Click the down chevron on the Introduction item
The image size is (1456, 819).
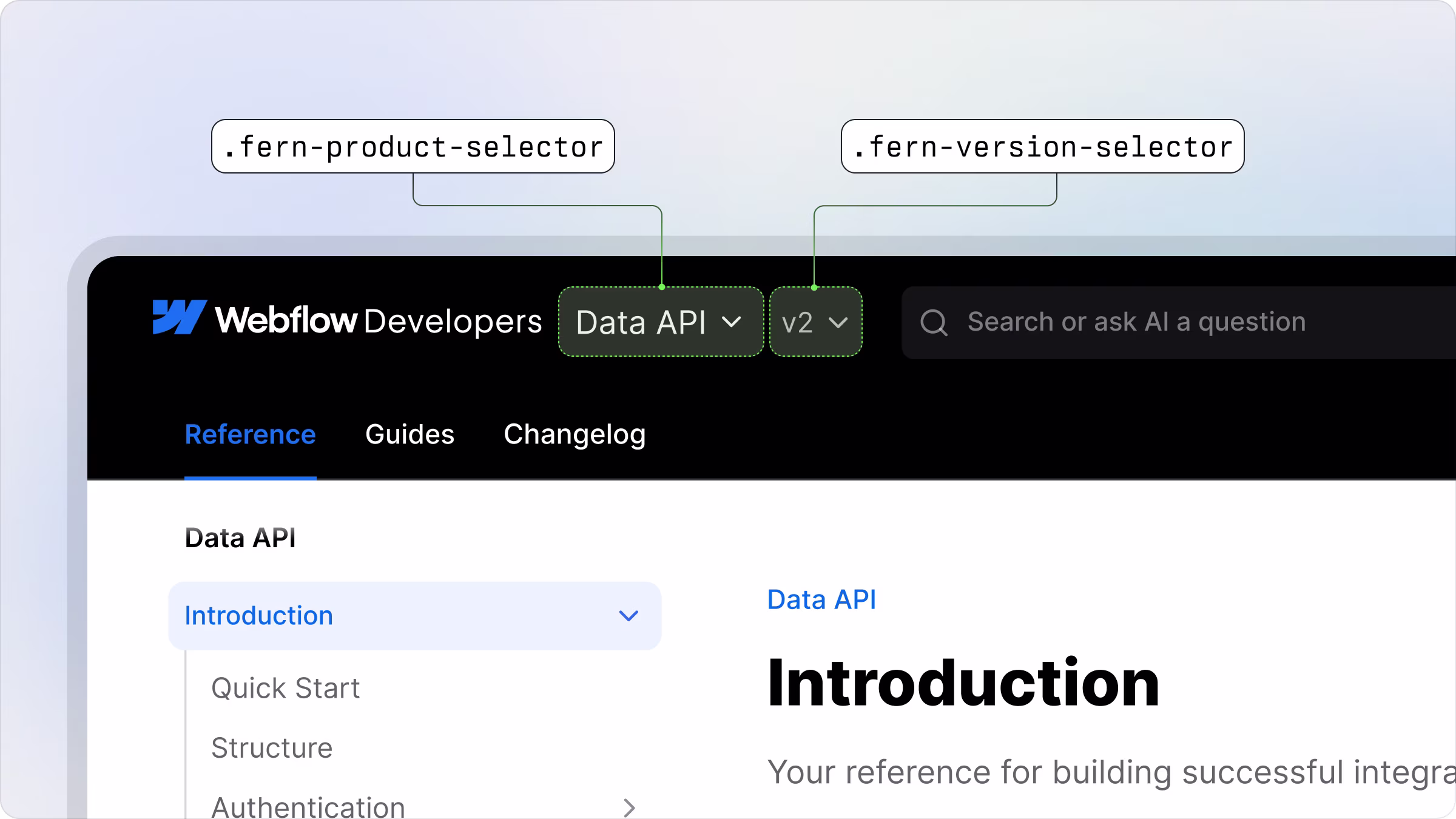pyautogui.click(x=628, y=615)
